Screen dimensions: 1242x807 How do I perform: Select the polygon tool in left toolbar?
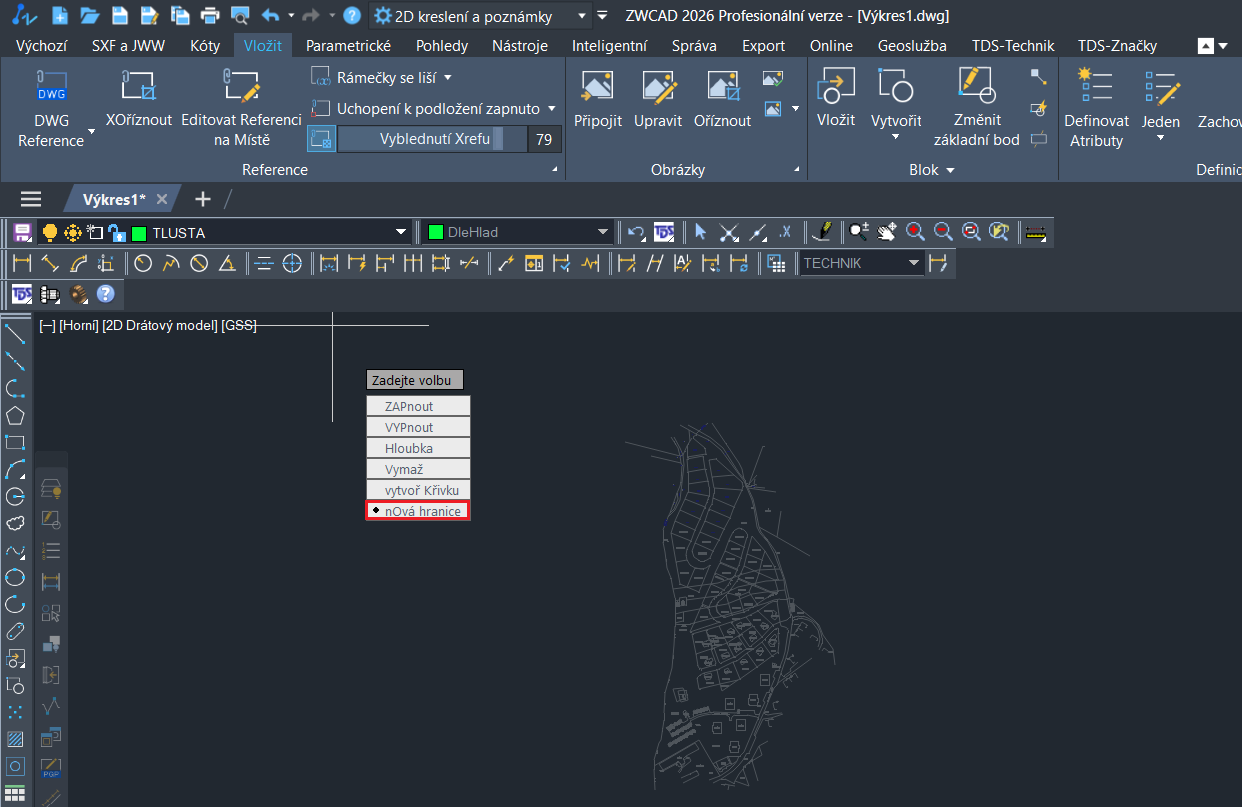(15, 415)
